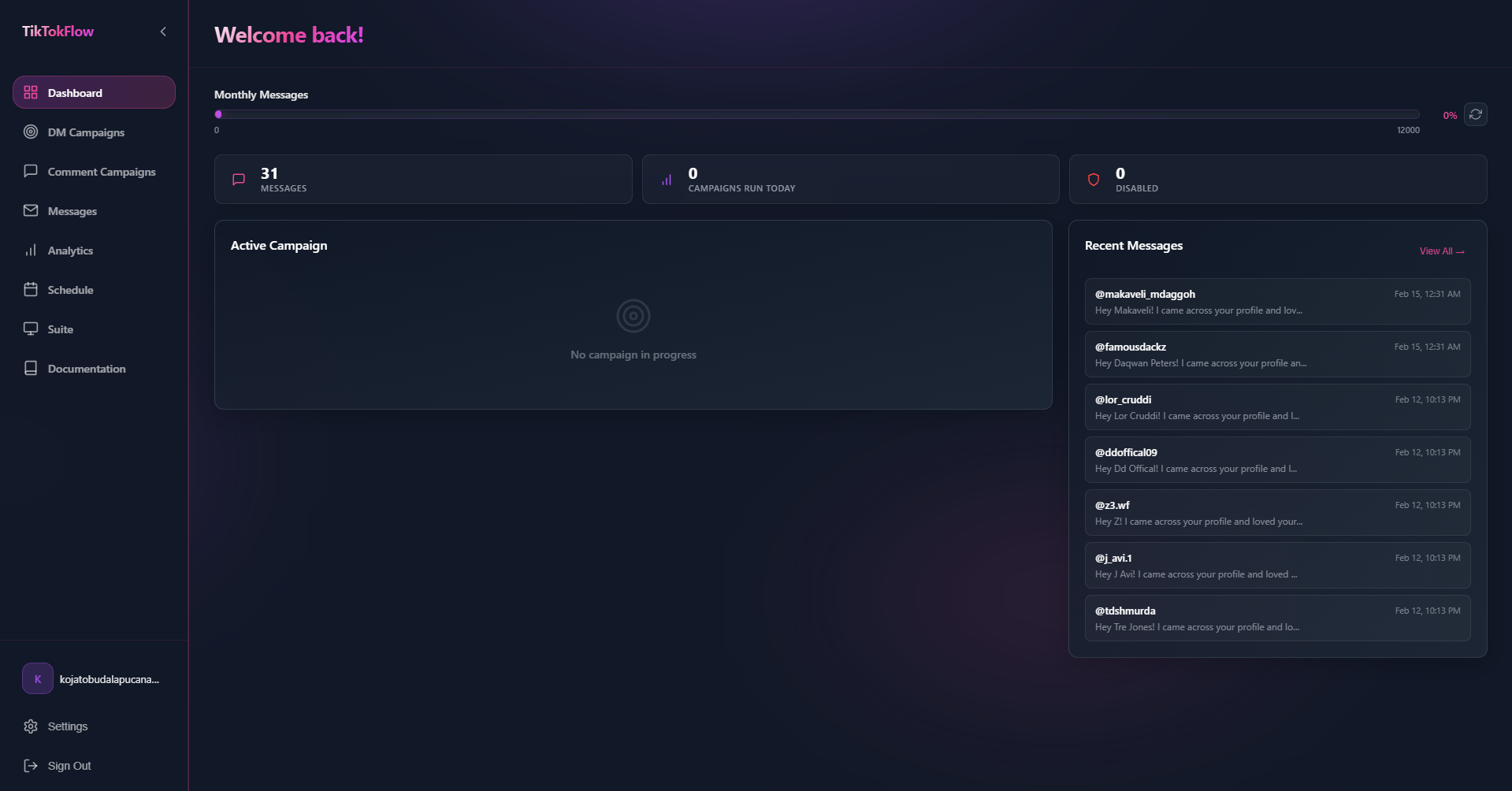Click the Suite monitor icon
The width and height of the screenshot is (1512, 791).
pyautogui.click(x=31, y=329)
